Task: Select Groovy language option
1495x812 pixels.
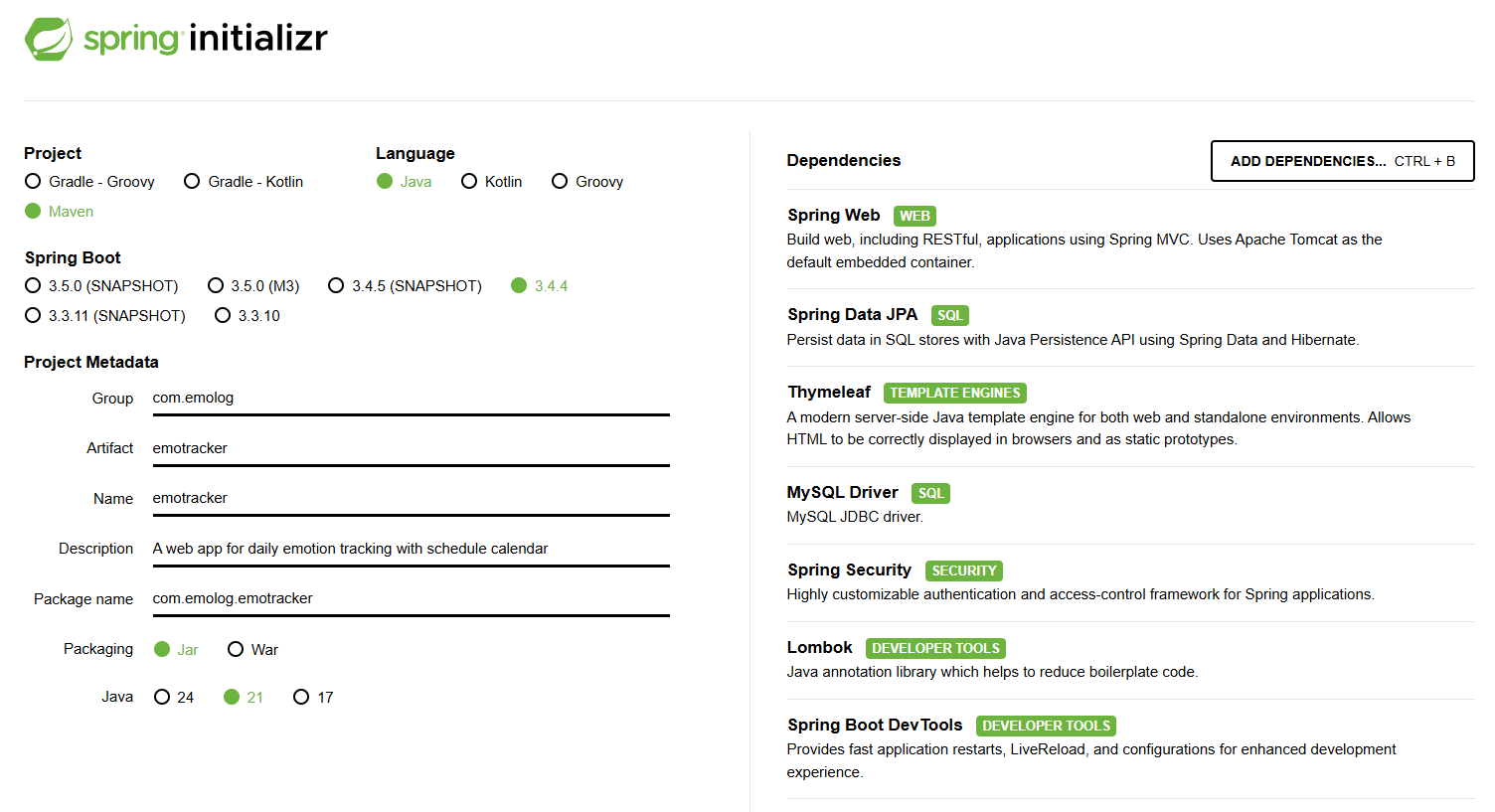Action: point(587,182)
